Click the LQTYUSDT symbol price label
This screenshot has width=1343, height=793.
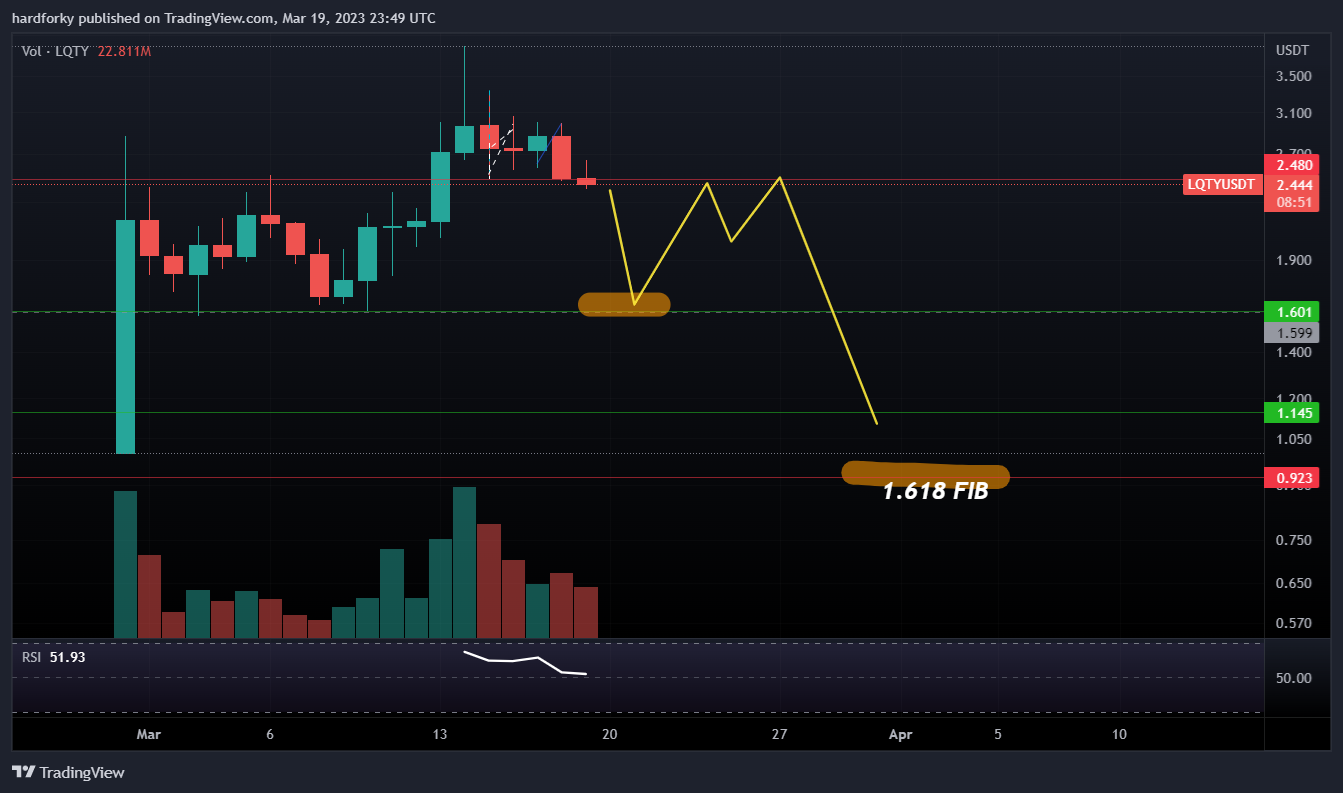coord(1220,184)
